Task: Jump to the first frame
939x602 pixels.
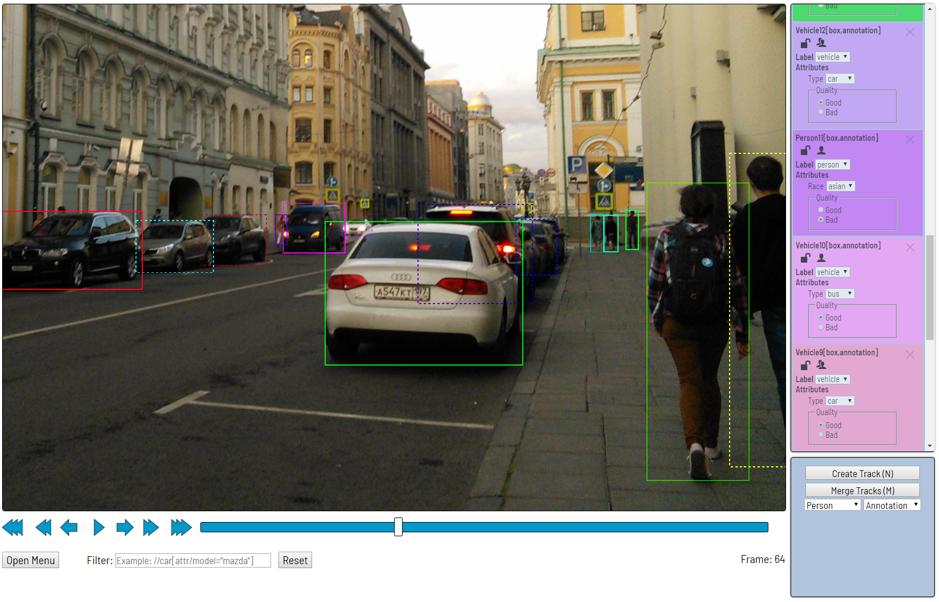Action: [x=13, y=527]
